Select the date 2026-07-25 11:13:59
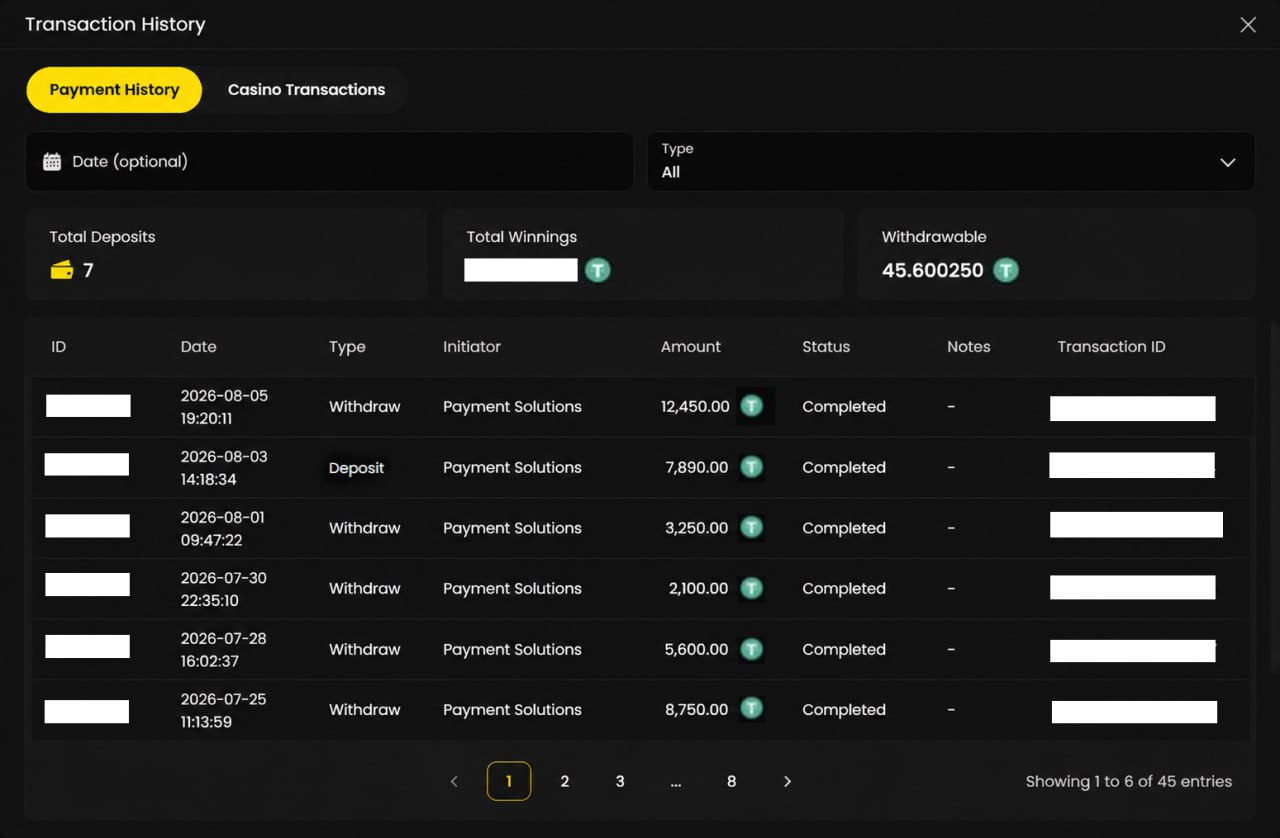The height and width of the screenshot is (838, 1280). (224, 710)
